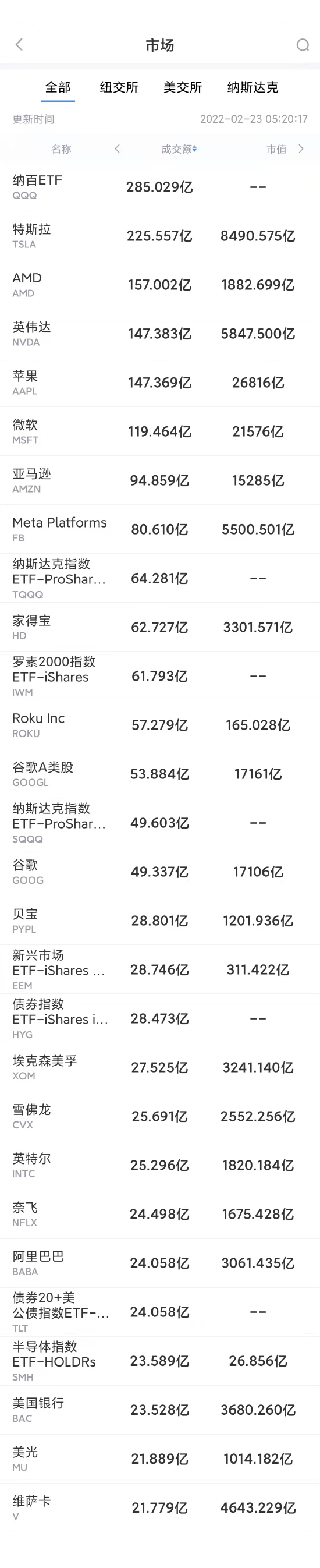
Task: Open the 维萨卡 V row
Action: click(160, 1508)
